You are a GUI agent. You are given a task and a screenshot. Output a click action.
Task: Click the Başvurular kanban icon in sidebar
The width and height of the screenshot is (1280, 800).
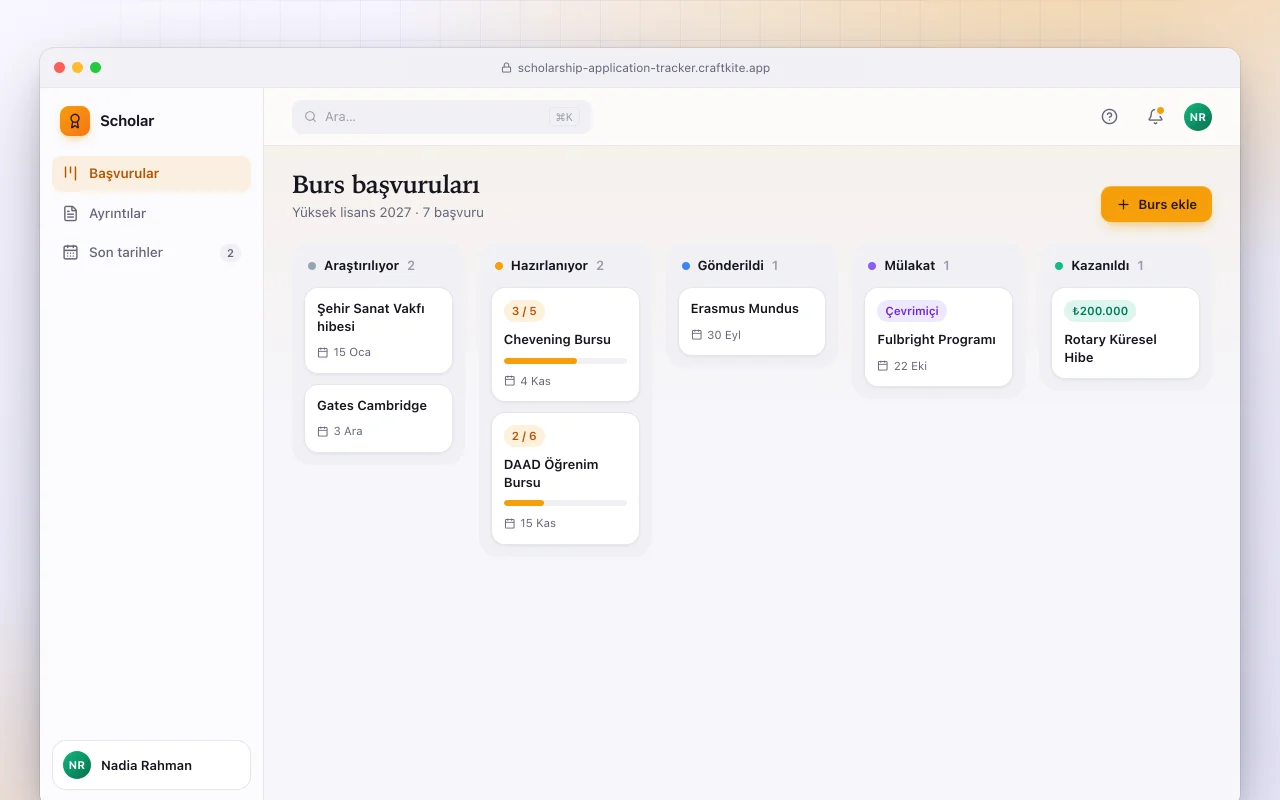click(x=70, y=173)
